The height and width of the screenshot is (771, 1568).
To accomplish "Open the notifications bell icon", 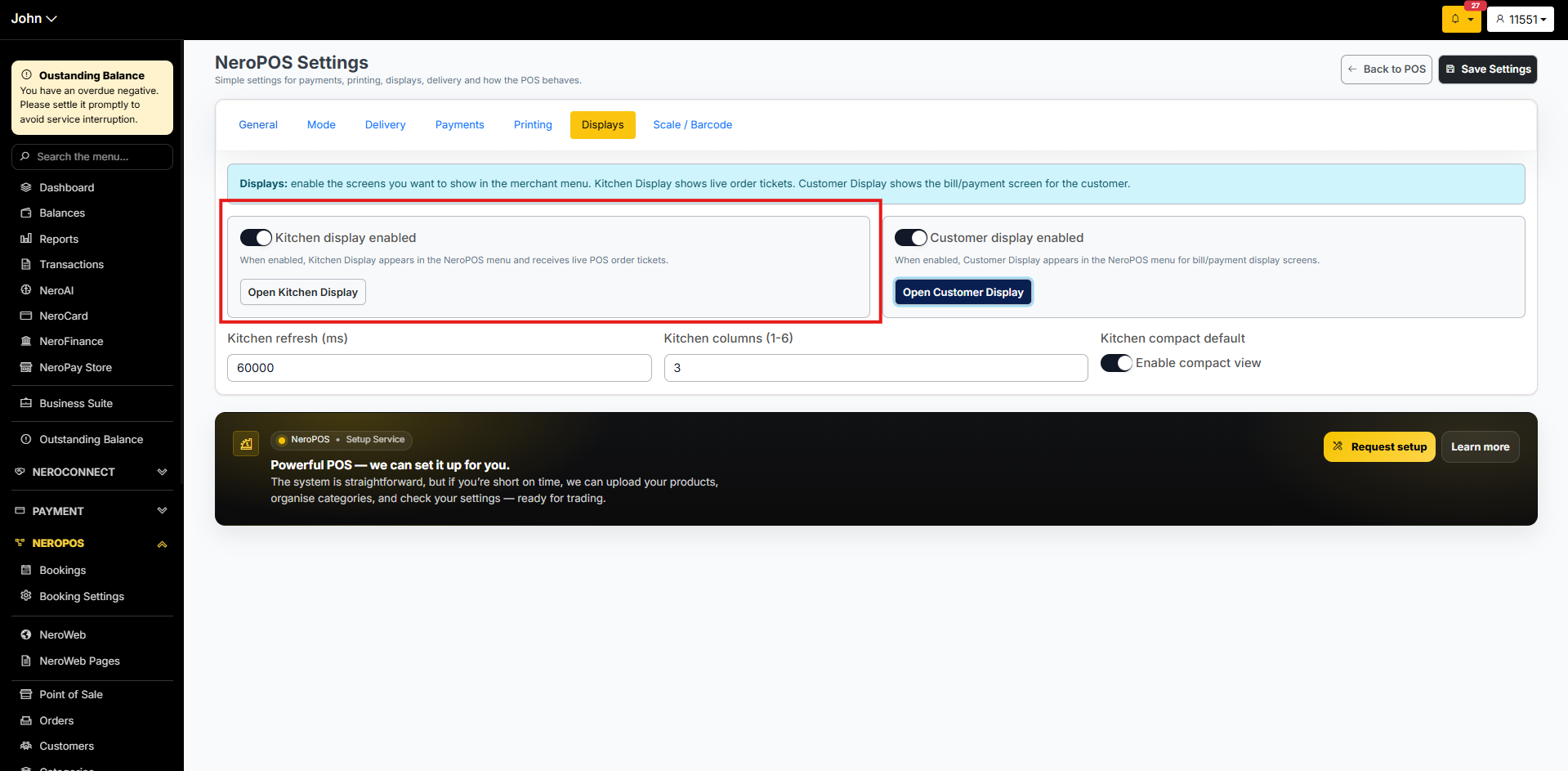I will 1455,19.
